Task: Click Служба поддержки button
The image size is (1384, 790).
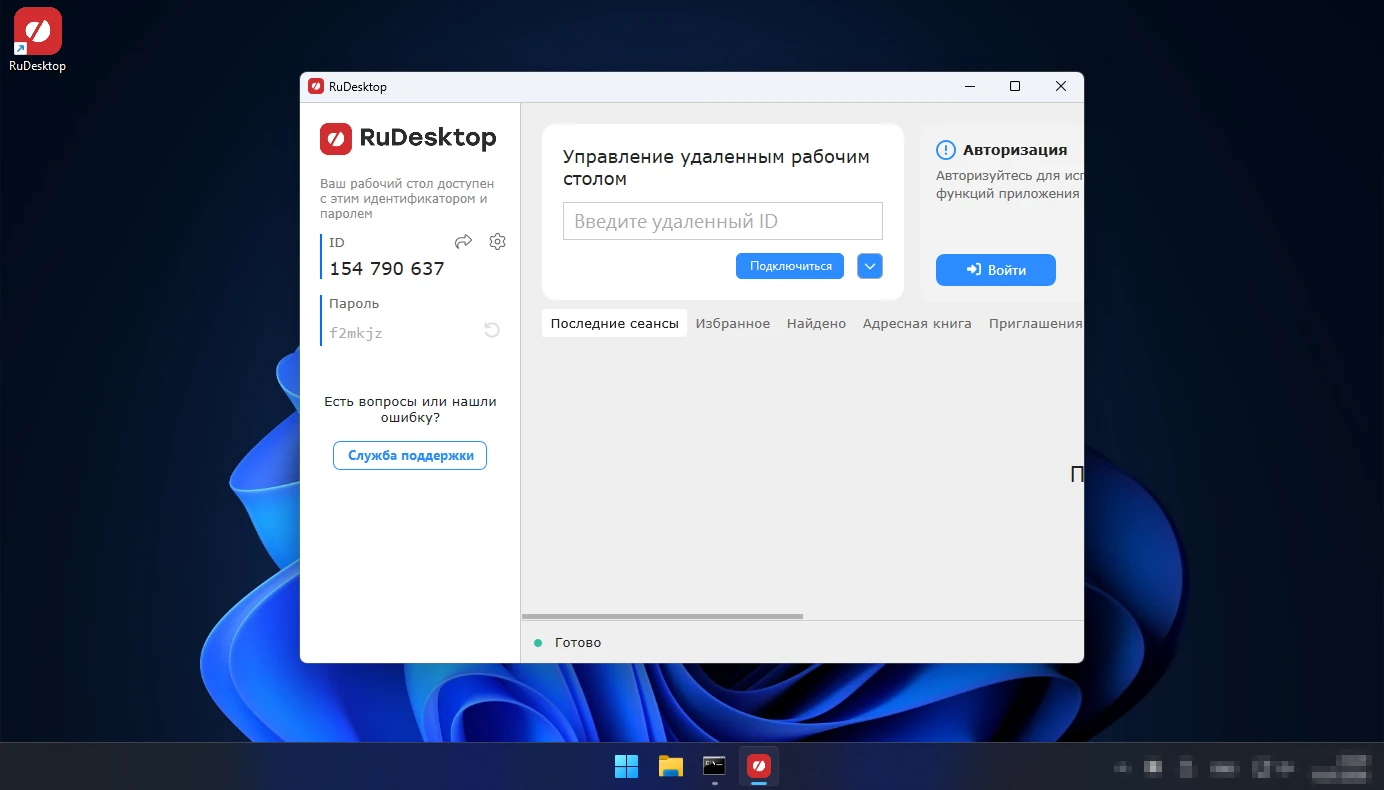Action: (410, 455)
